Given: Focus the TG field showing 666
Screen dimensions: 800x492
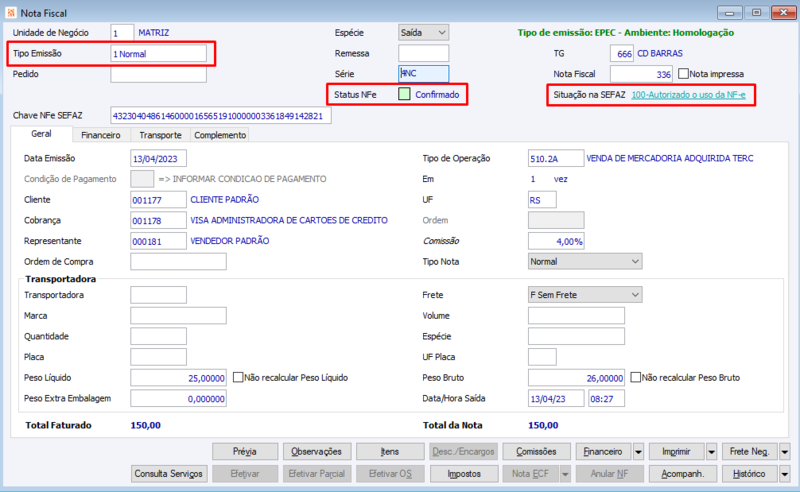Looking at the screenshot, I should tap(622, 53).
